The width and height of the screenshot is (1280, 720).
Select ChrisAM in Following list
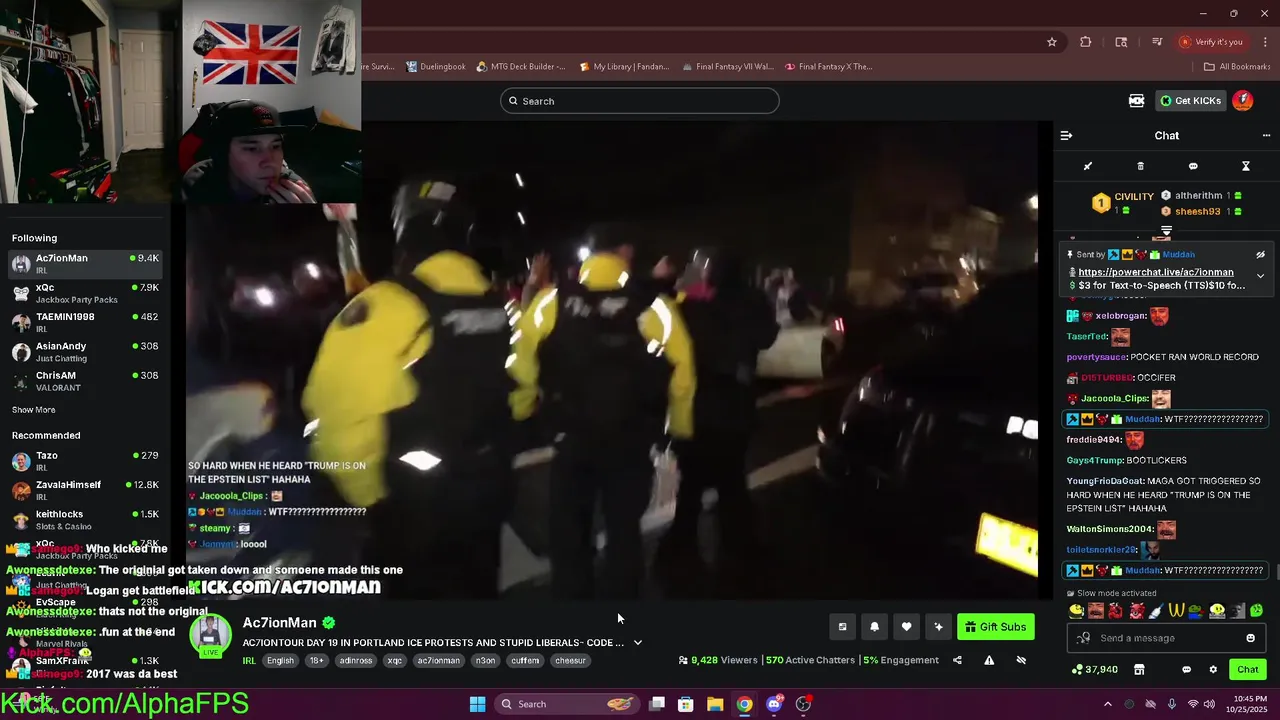tap(85, 381)
